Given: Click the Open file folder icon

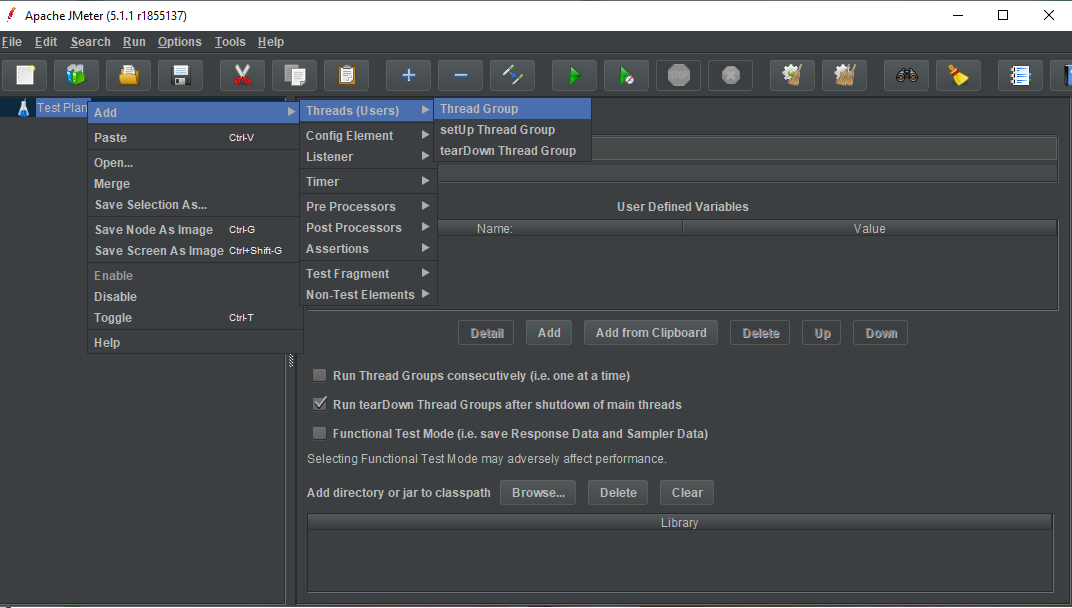Looking at the screenshot, I should (129, 75).
